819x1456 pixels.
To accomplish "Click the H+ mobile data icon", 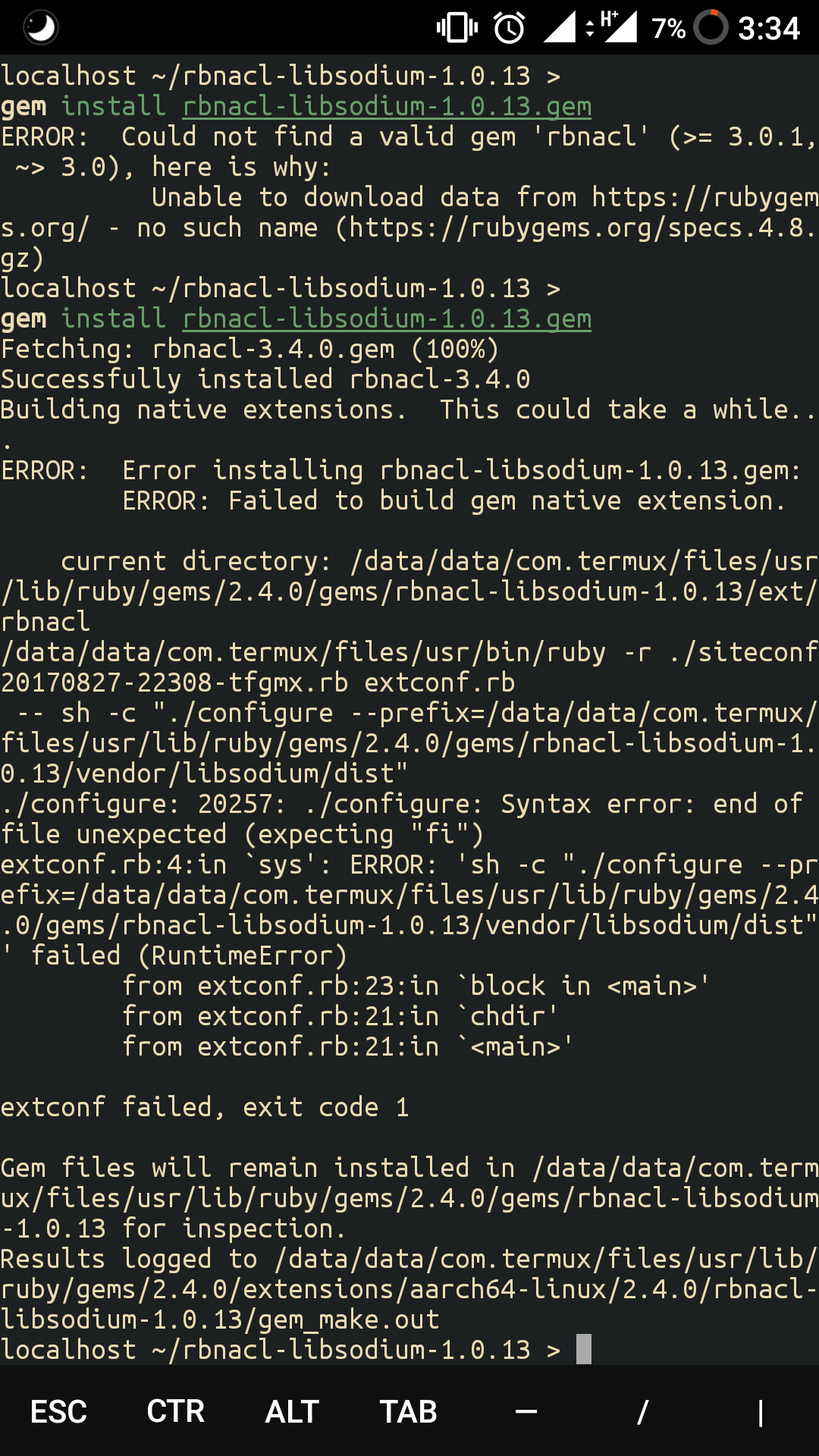I will (616, 26).
